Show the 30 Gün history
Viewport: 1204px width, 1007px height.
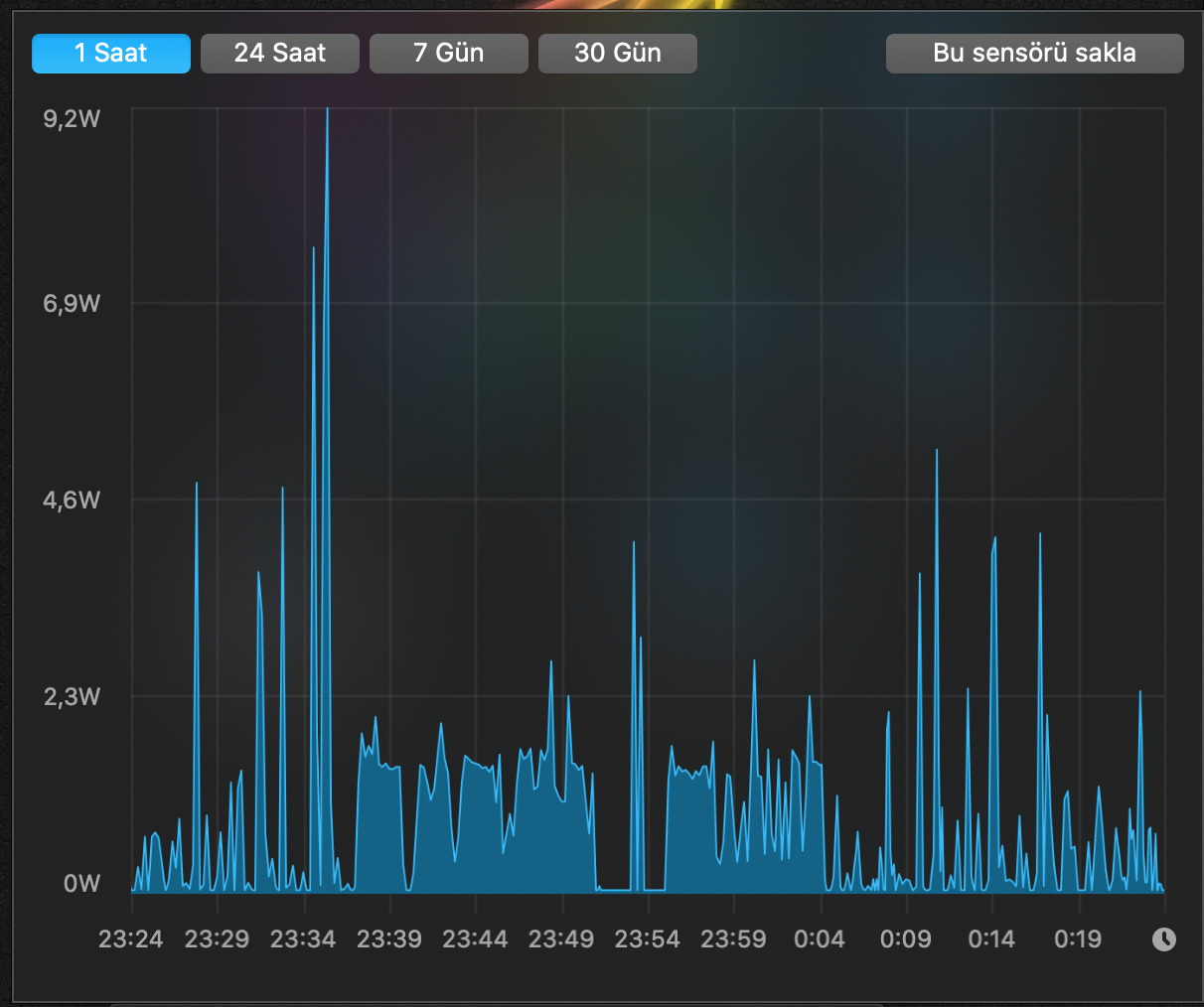(x=617, y=53)
